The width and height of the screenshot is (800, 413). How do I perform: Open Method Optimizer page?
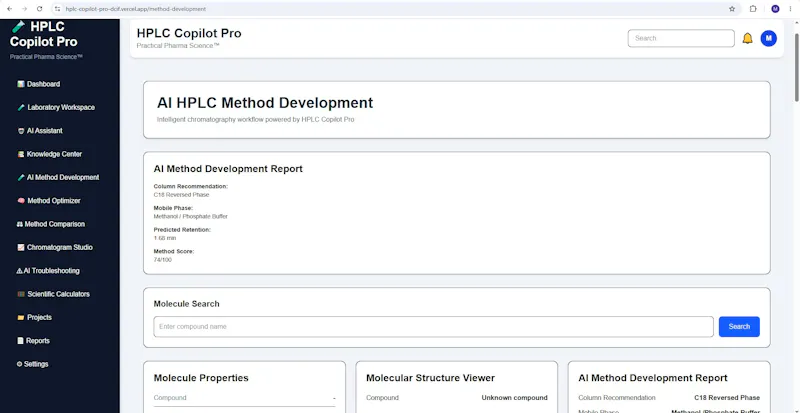pyautogui.click(x=48, y=201)
